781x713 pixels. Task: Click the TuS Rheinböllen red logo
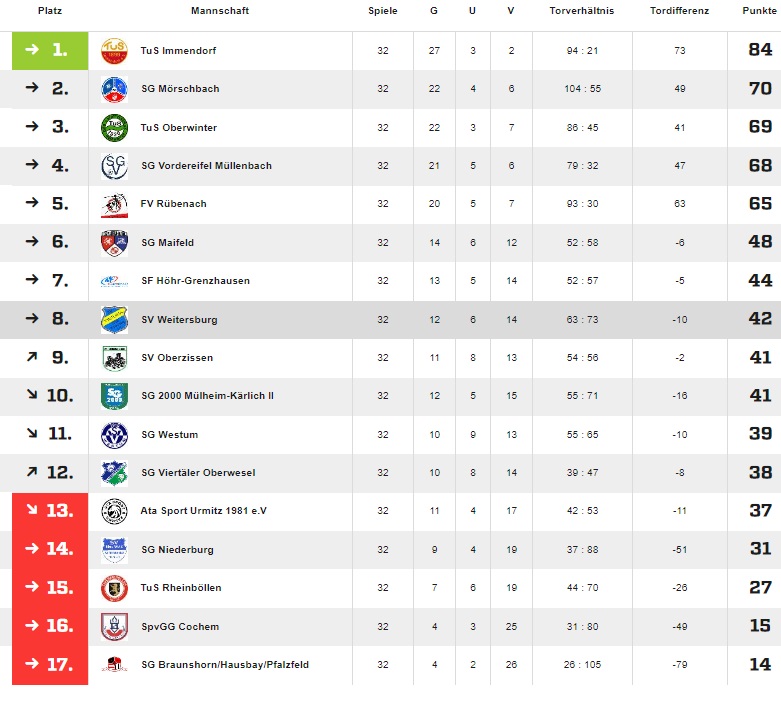pos(114,588)
